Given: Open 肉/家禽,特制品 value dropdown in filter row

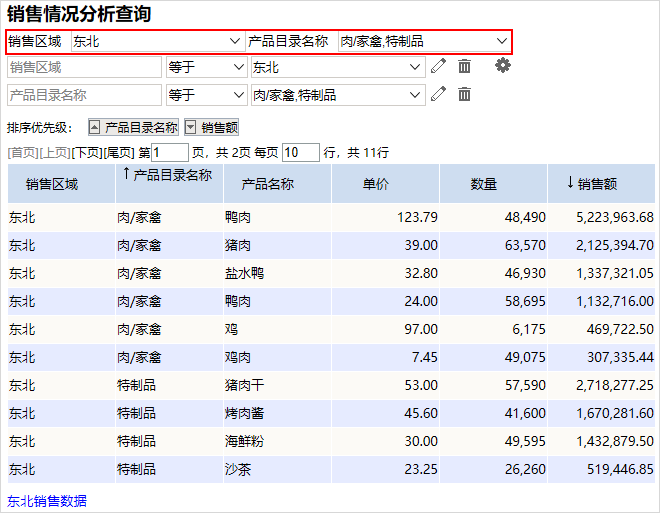Looking at the screenshot, I should click(x=338, y=95).
